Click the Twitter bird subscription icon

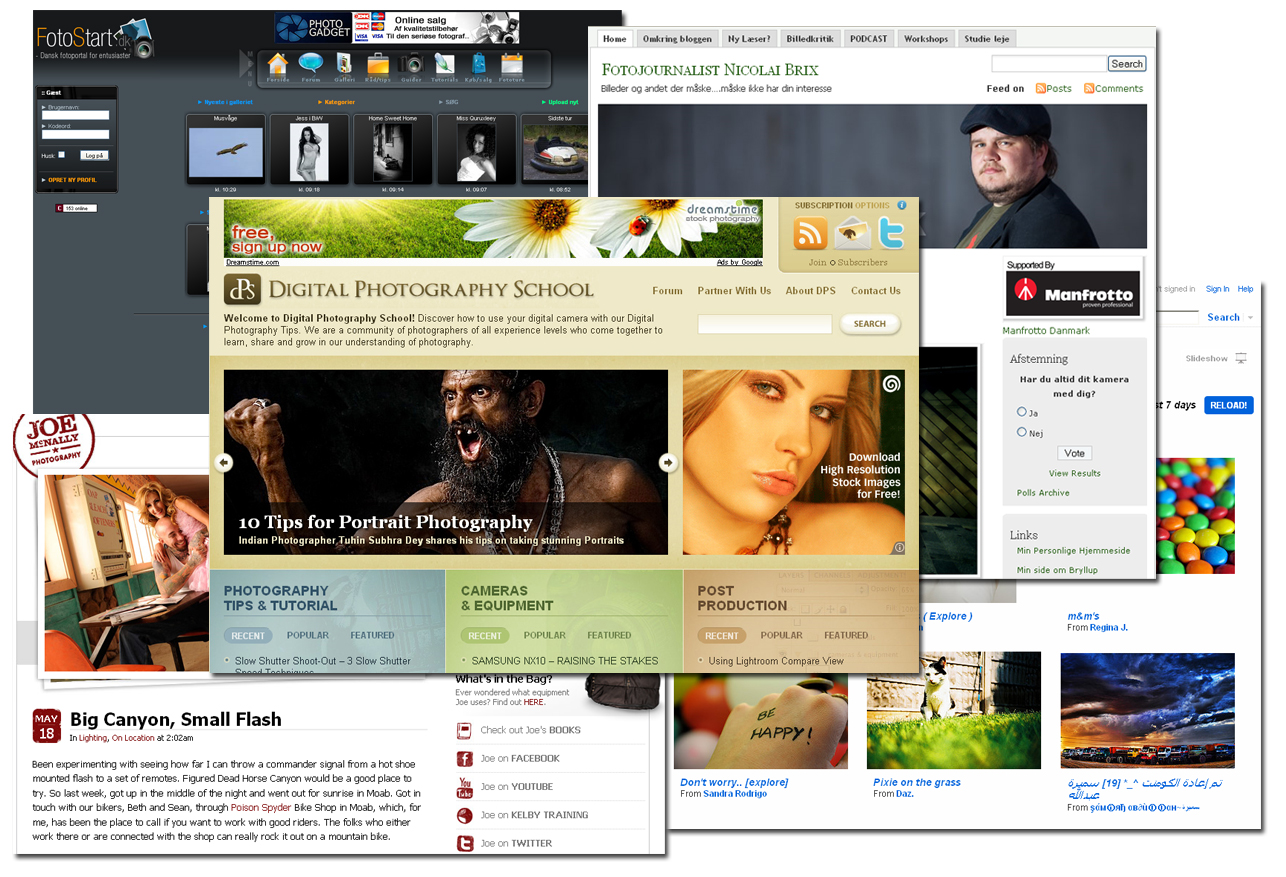click(891, 232)
